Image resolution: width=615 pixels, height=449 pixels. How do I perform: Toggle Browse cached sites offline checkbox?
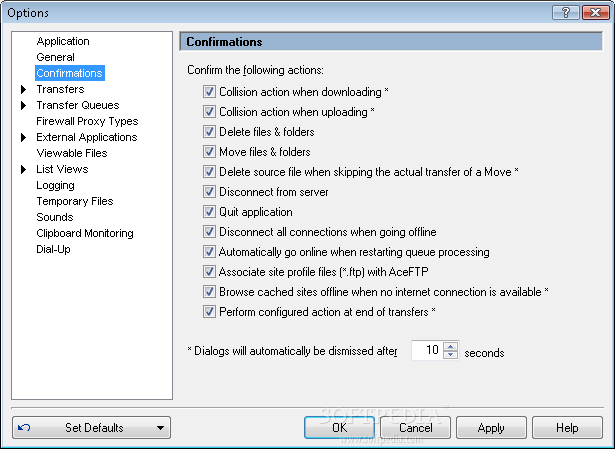click(209, 292)
